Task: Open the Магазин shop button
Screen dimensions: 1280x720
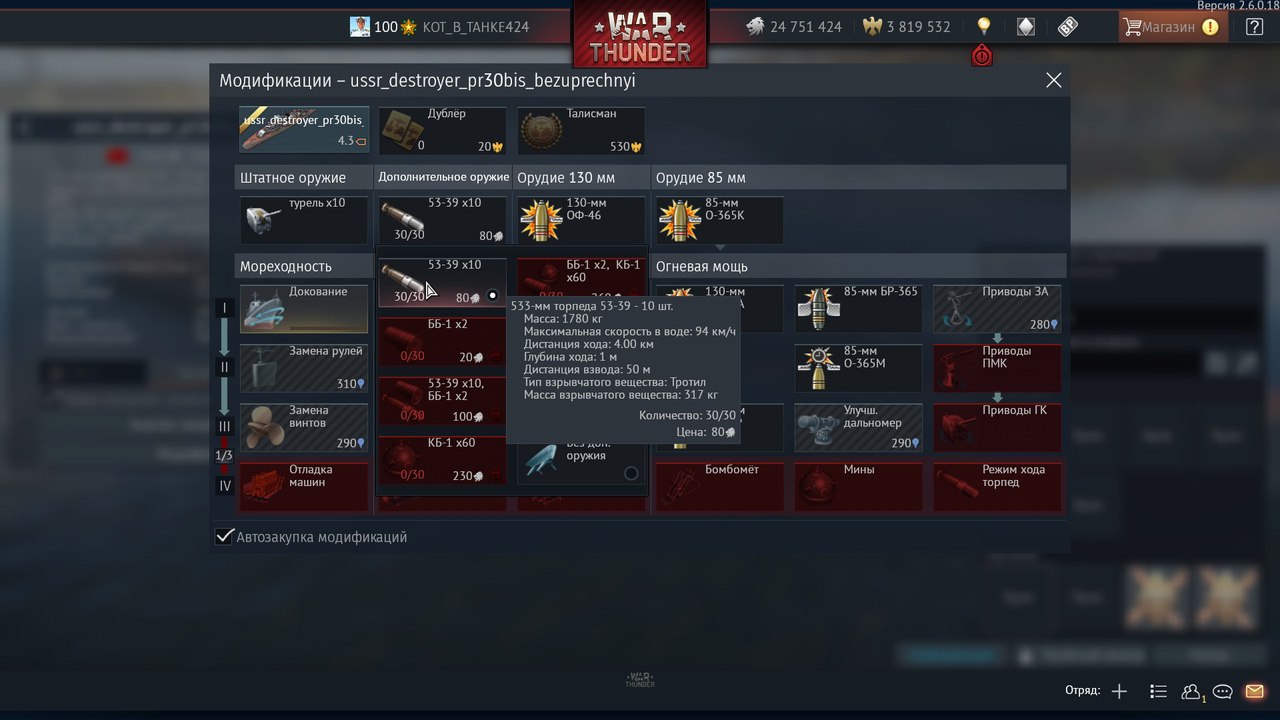Action: 1170,27
